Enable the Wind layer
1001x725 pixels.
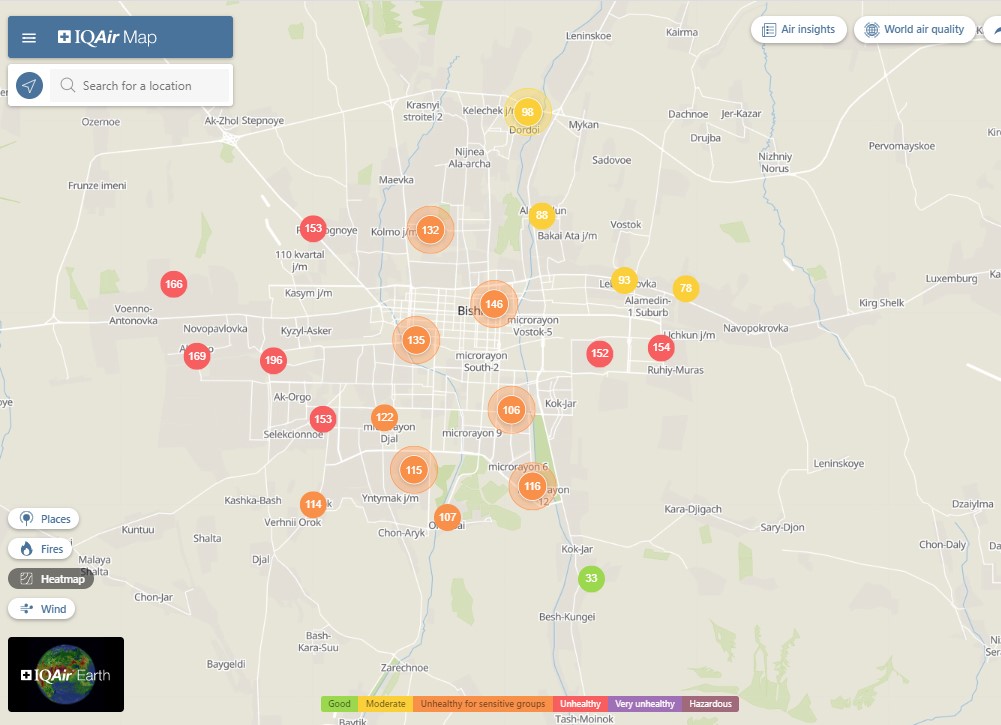43,609
